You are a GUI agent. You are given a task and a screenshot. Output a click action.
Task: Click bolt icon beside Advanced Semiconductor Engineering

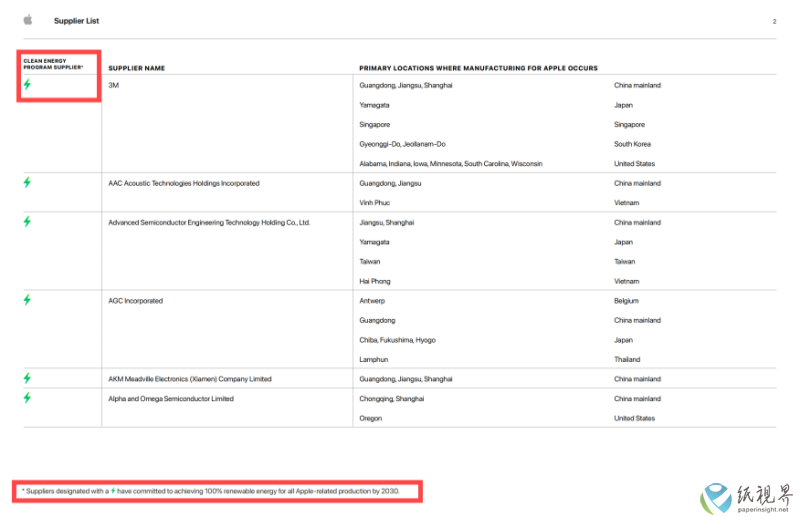pos(28,221)
